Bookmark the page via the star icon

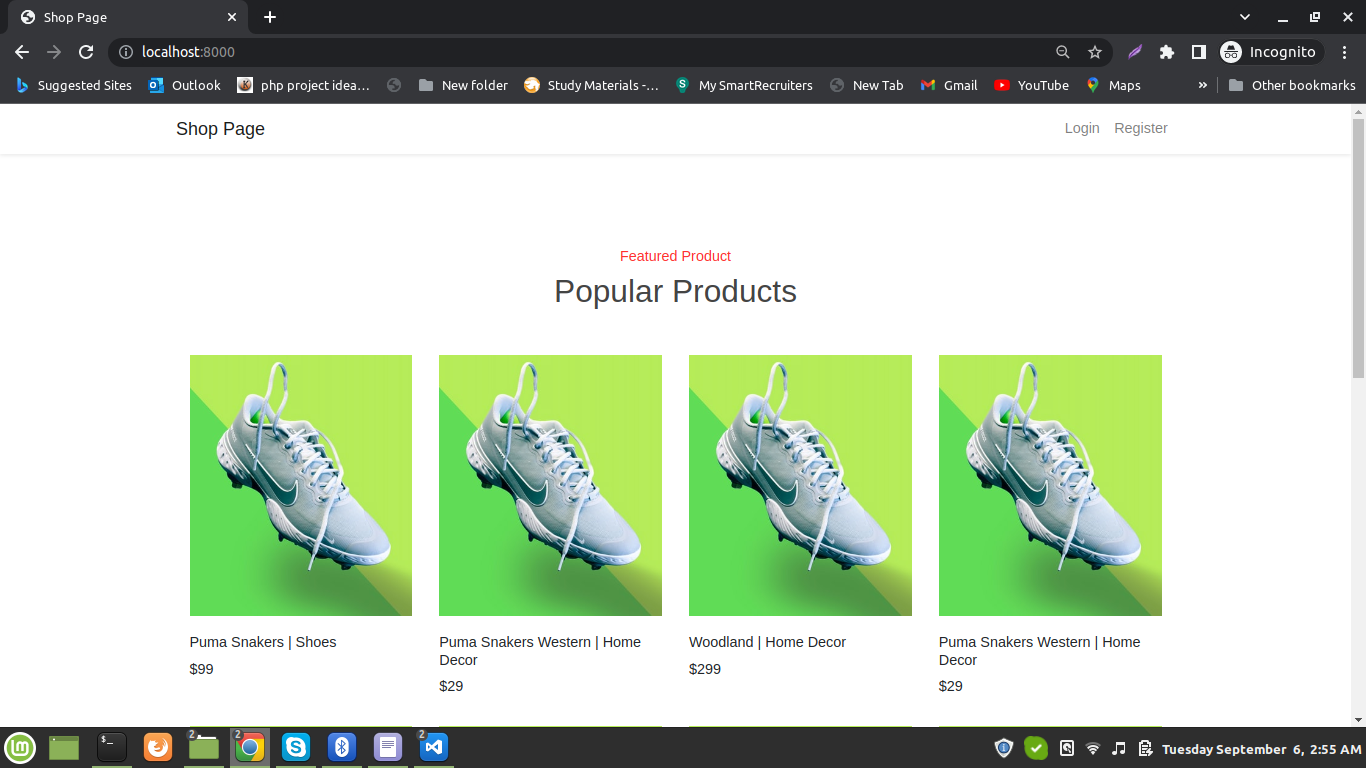pos(1094,52)
